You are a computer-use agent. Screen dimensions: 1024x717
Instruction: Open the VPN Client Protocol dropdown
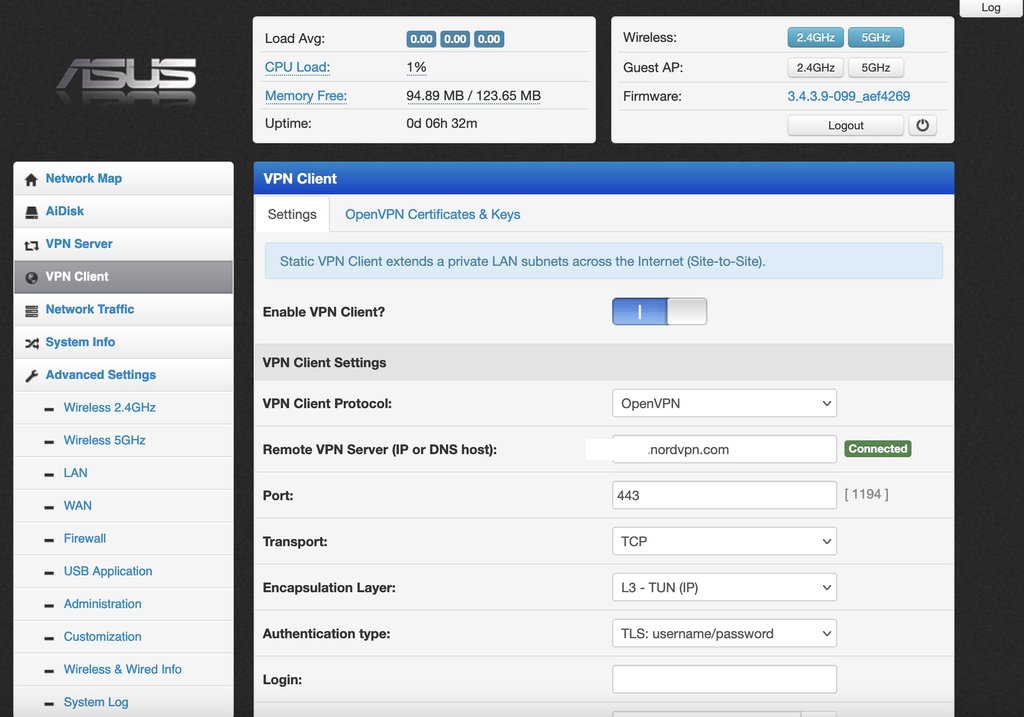724,404
